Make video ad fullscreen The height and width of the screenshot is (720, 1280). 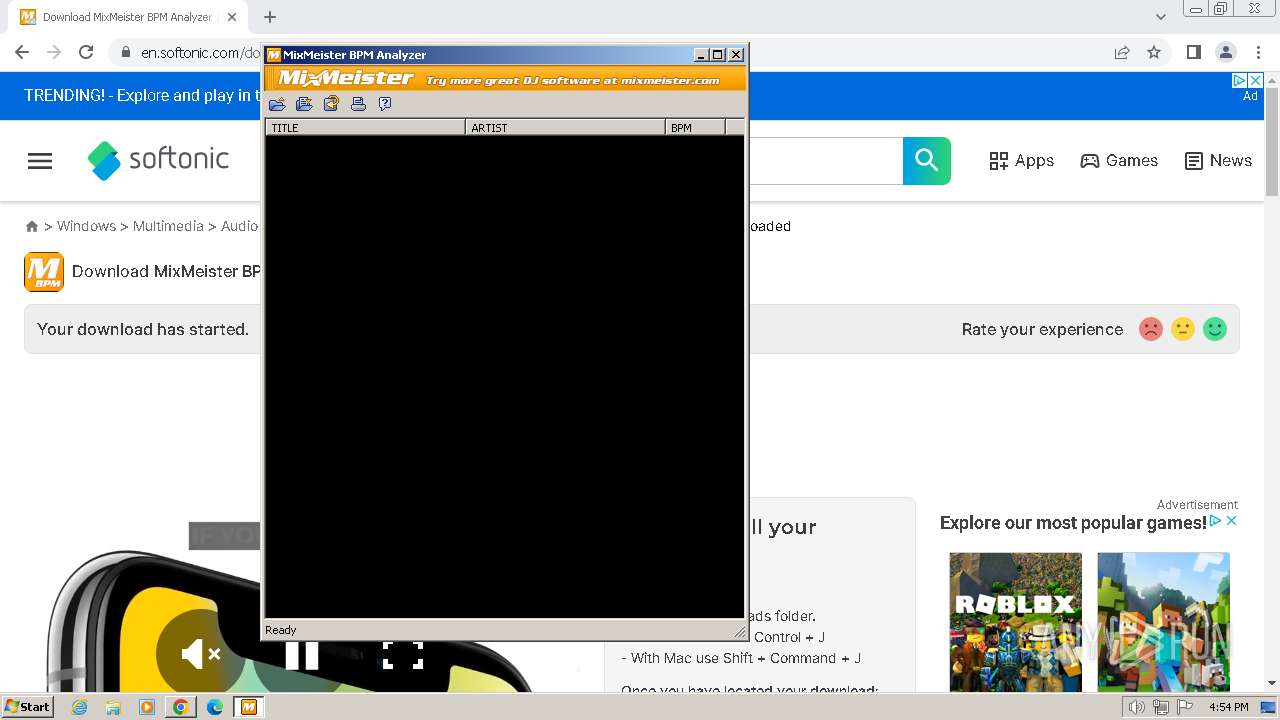(403, 655)
